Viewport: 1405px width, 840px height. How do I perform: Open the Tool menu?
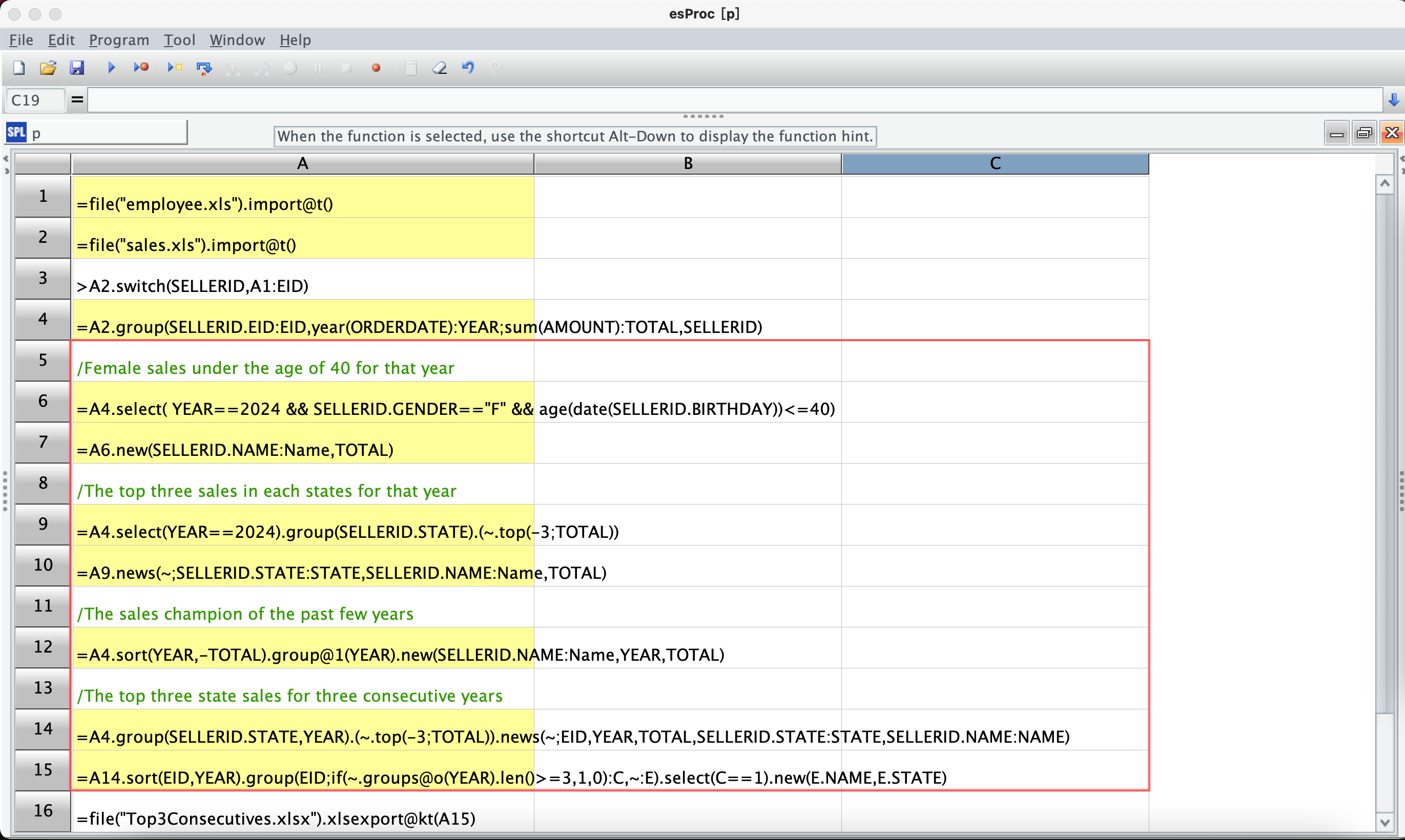[x=179, y=40]
